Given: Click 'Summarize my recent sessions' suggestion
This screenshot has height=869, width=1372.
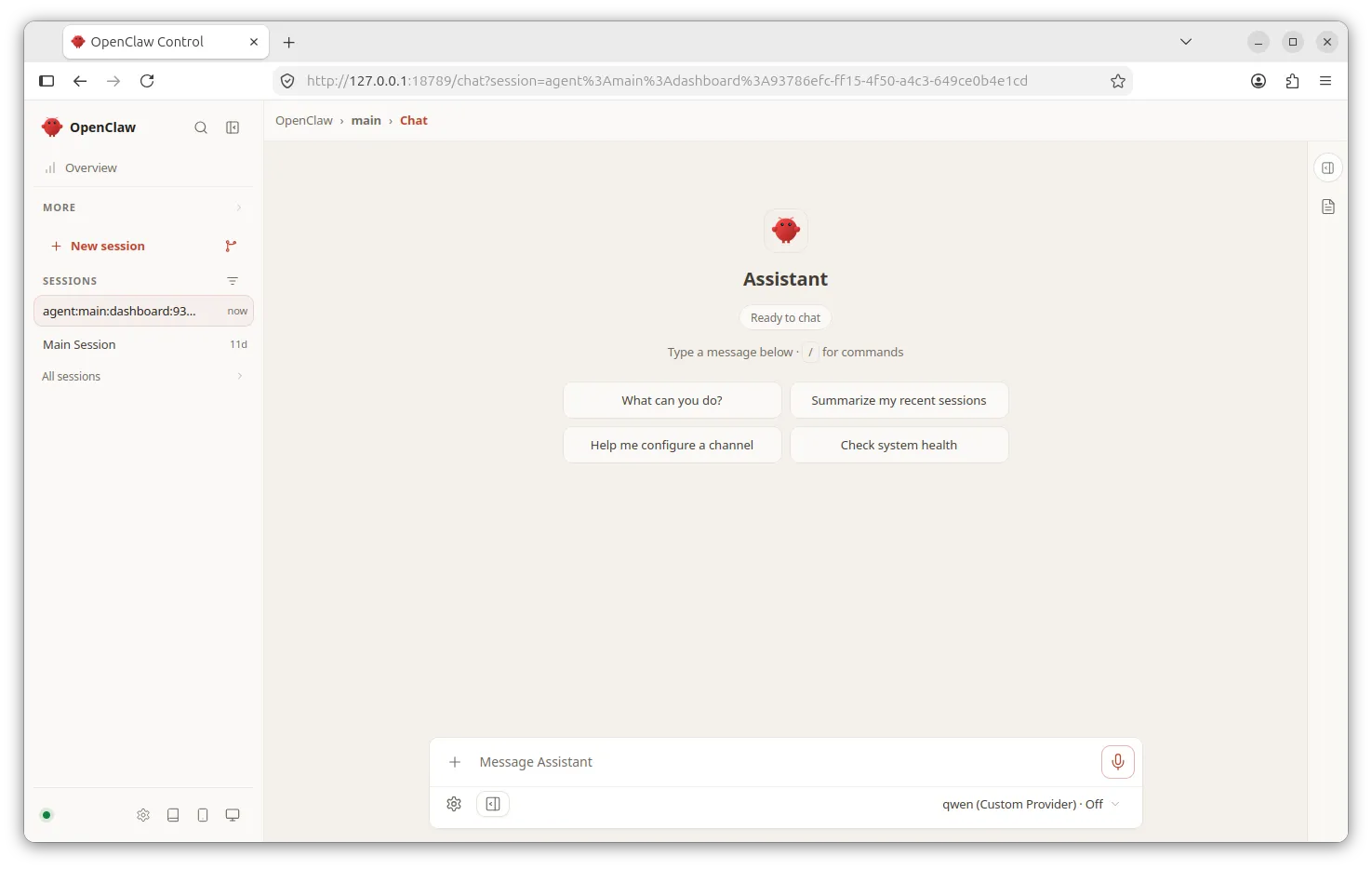Looking at the screenshot, I should point(899,401).
